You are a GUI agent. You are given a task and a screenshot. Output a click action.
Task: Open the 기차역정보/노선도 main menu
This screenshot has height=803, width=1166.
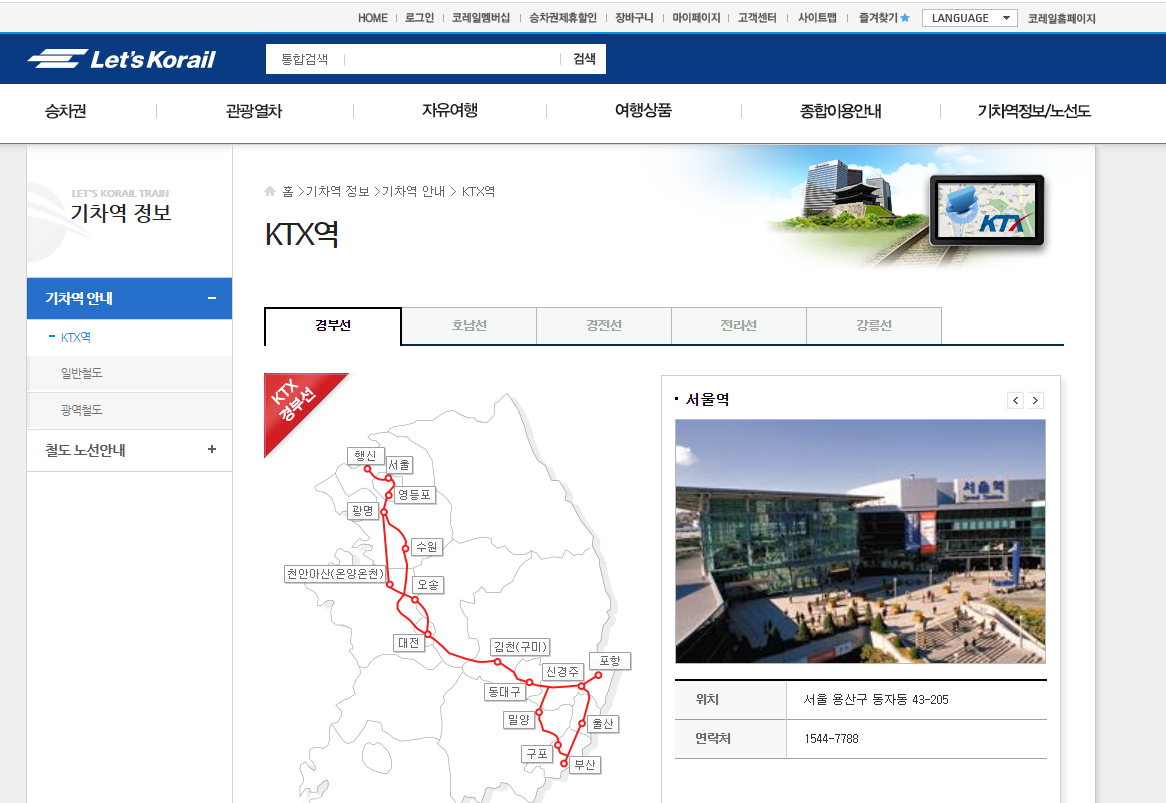tap(1034, 111)
